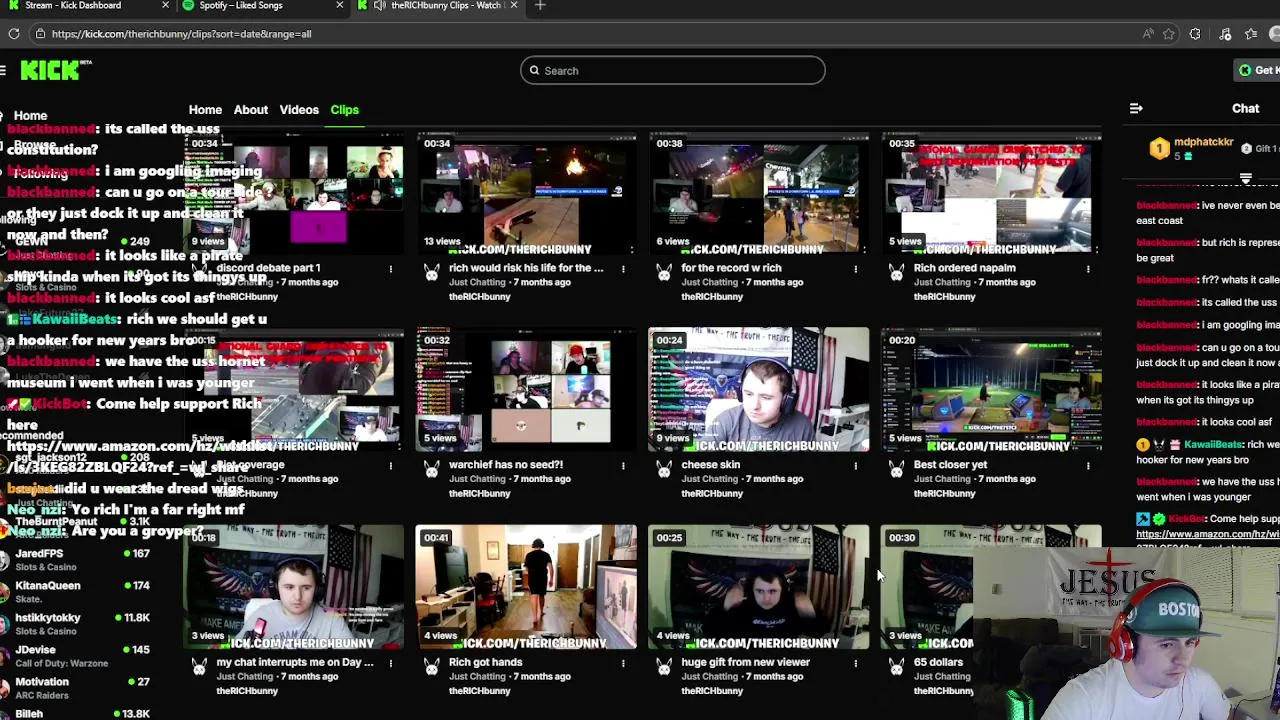Screen dimensions: 1280x720
Task: Reload the page in the browser
Action: pyautogui.click(x=14, y=34)
